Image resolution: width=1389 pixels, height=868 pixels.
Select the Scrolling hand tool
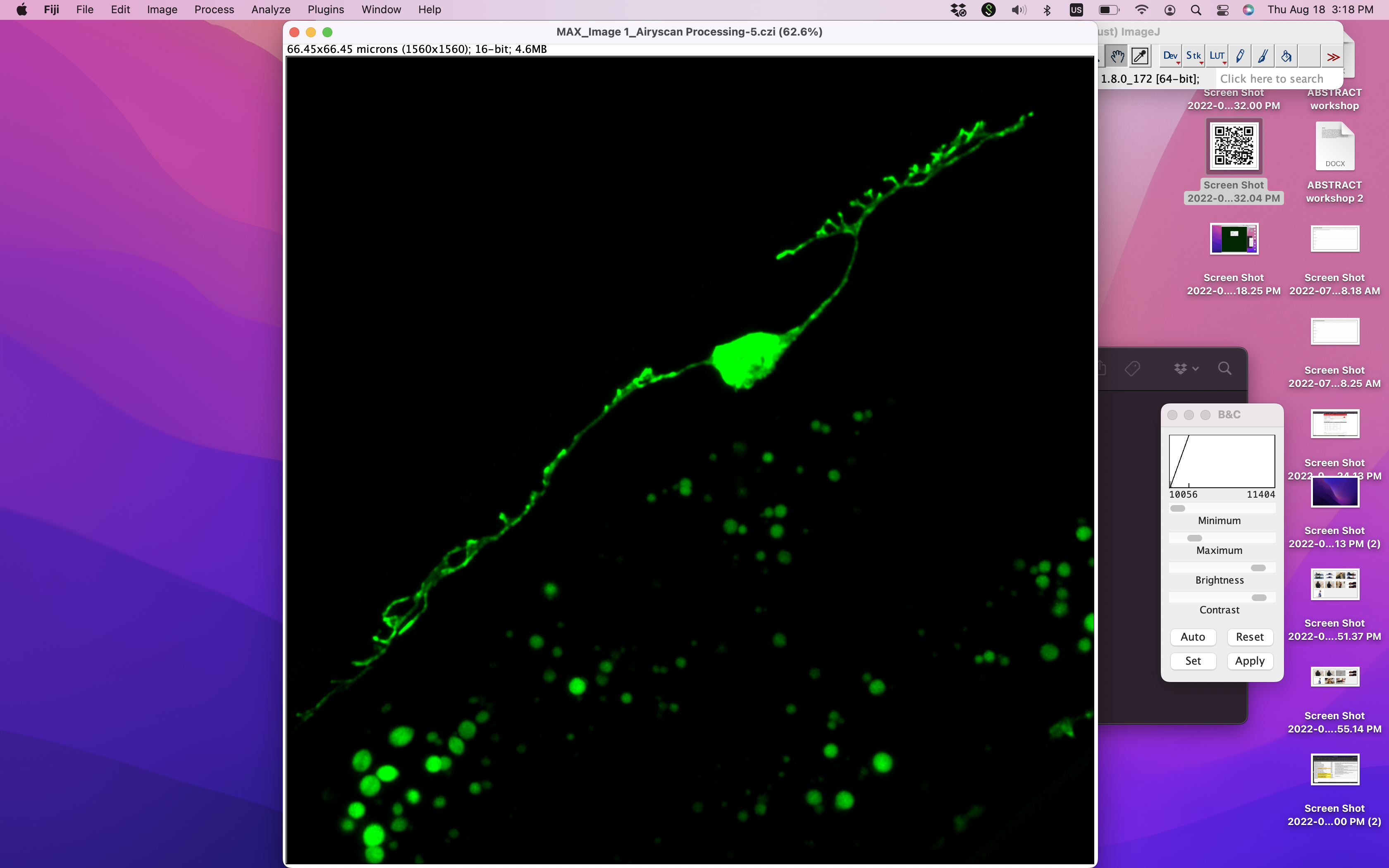coord(1117,56)
